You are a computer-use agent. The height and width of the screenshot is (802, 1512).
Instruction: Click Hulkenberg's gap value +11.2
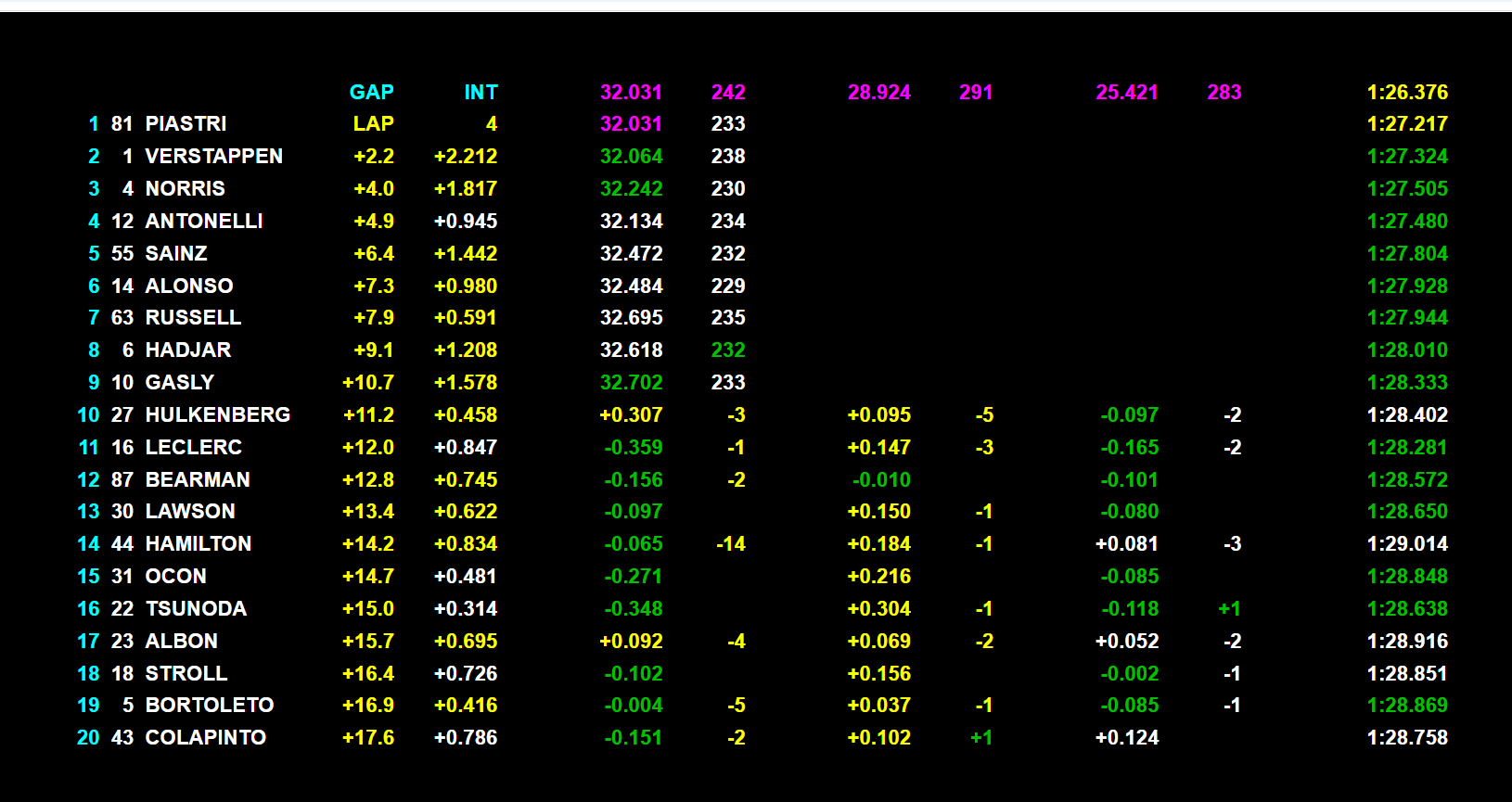click(368, 415)
